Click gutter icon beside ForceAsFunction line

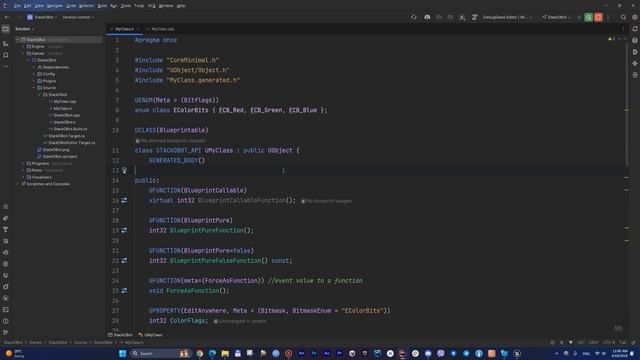(124, 291)
